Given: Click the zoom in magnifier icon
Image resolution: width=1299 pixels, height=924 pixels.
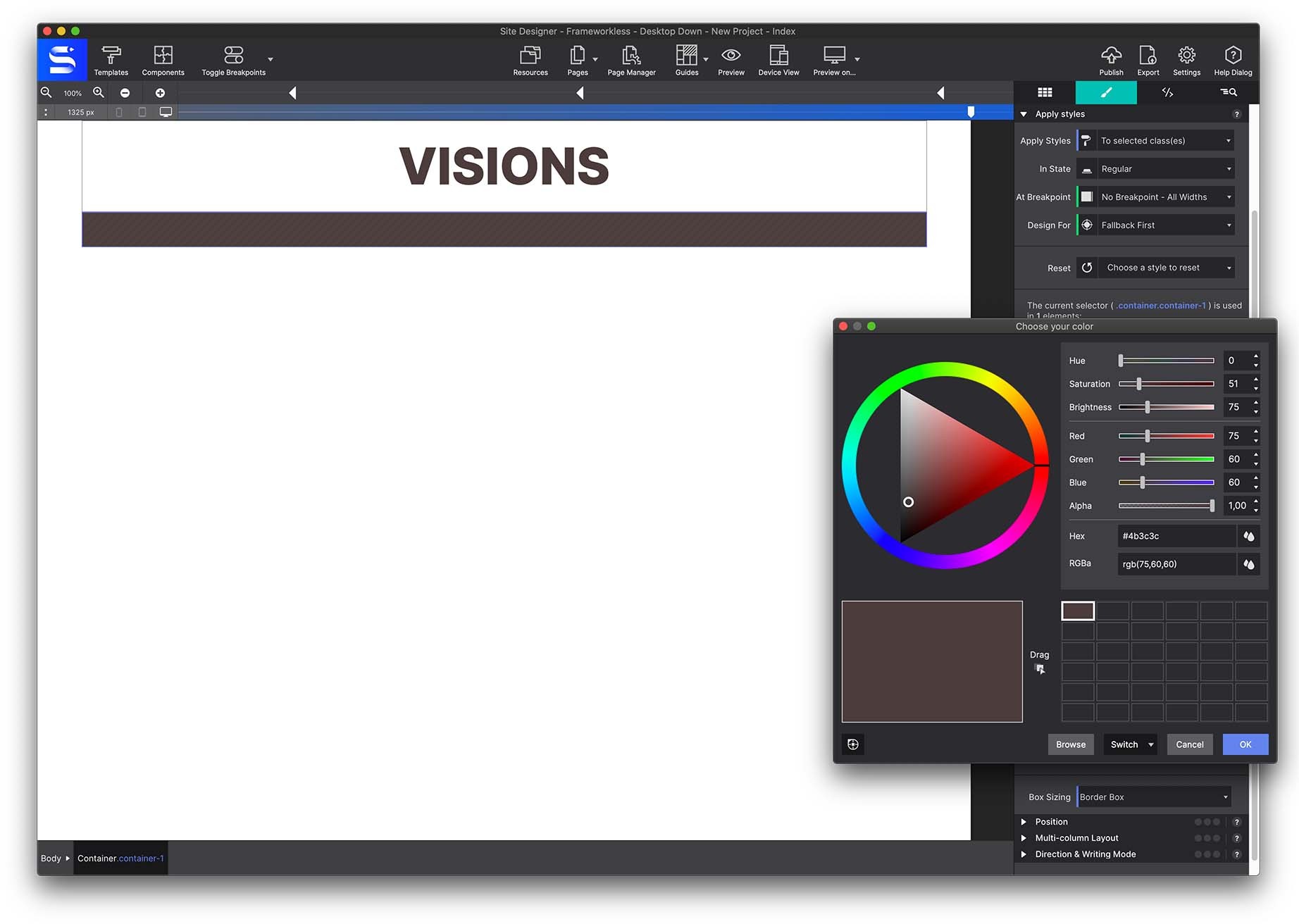Looking at the screenshot, I should (99, 92).
